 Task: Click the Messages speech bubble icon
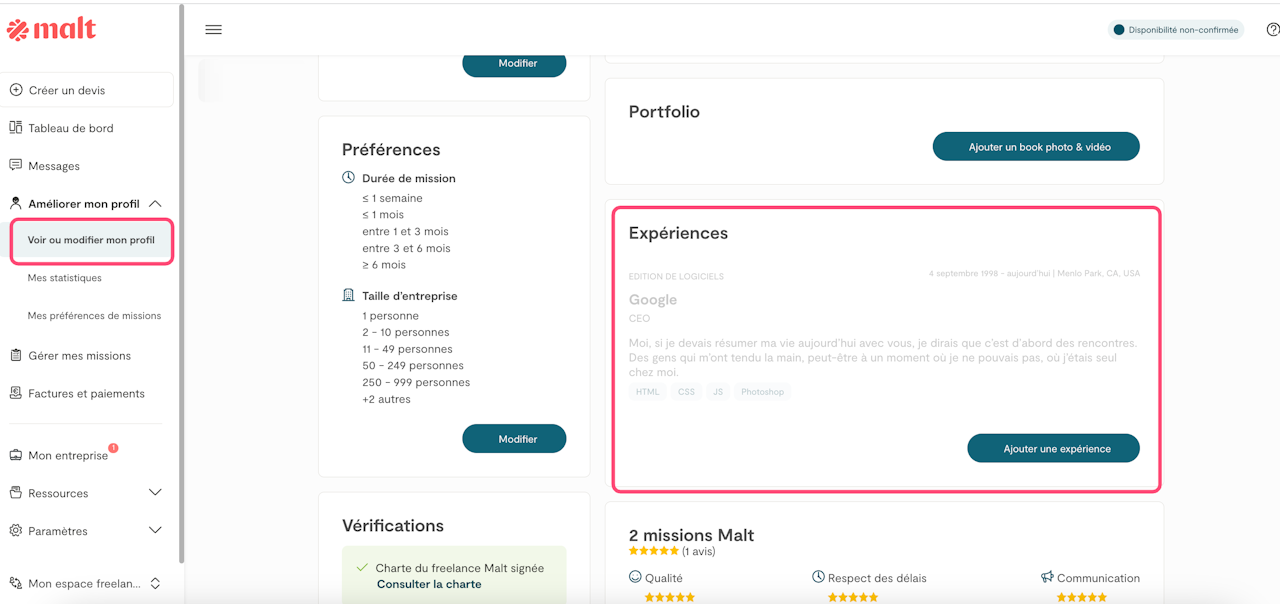point(16,165)
